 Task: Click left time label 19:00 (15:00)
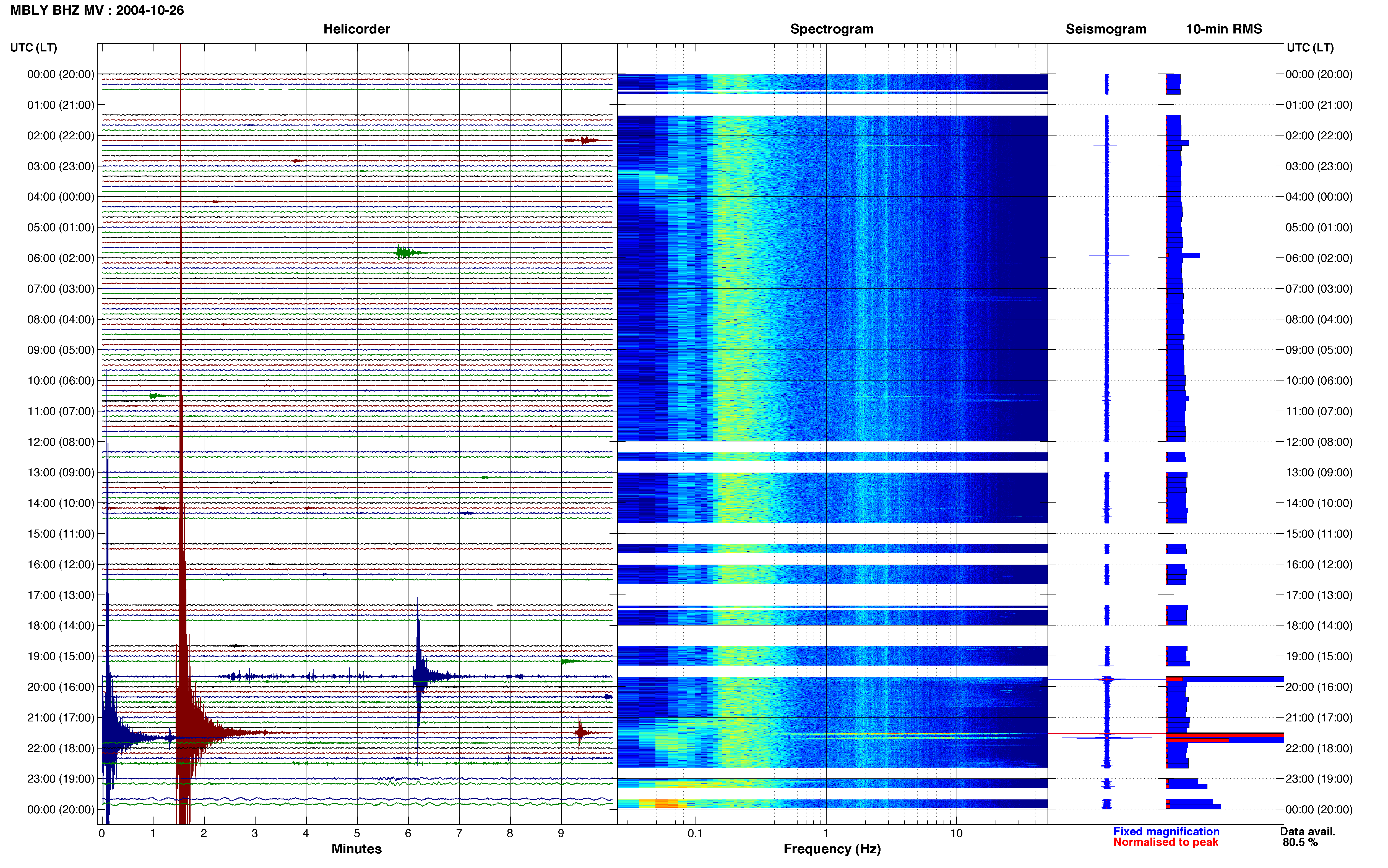coord(61,656)
